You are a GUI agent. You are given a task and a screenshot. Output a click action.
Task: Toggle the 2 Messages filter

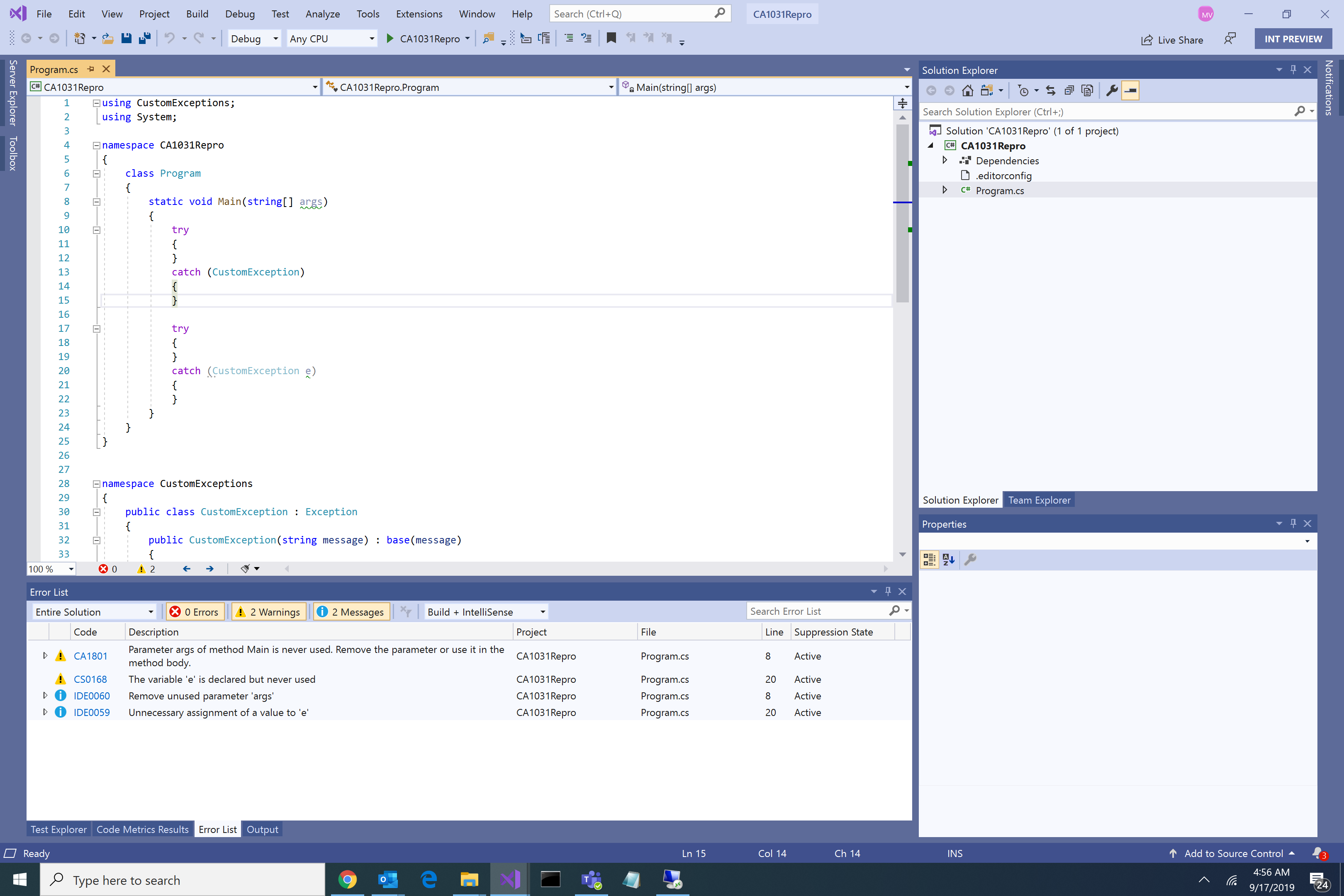tap(351, 612)
